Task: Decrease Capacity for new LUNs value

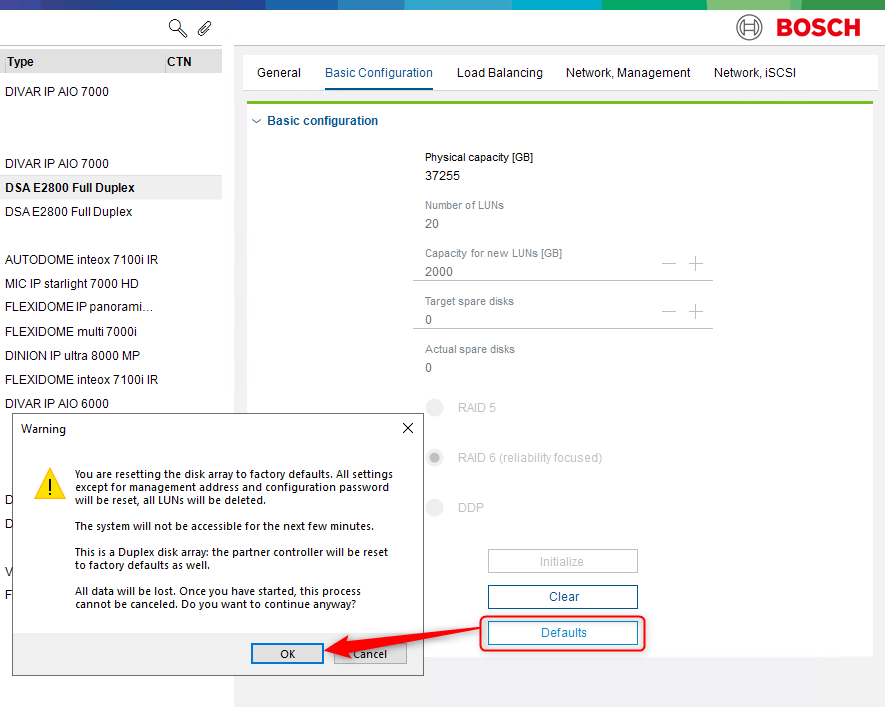Action: tap(669, 264)
